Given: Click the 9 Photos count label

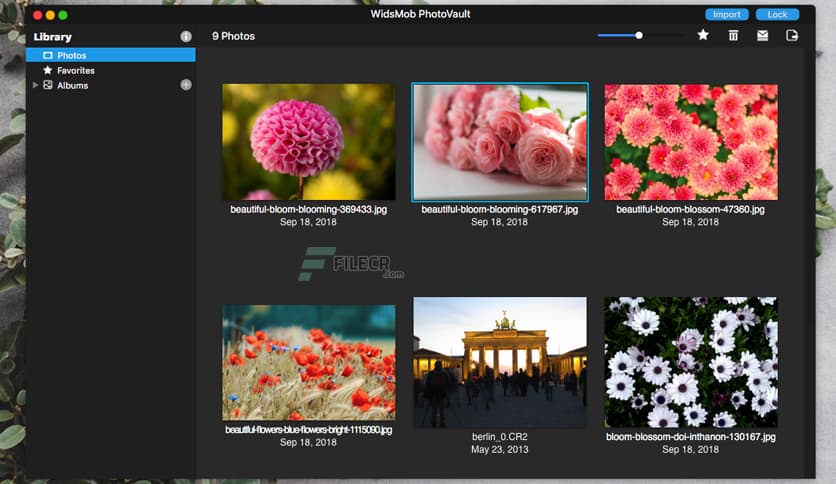Looking at the screenshot, I should point(234,36).
